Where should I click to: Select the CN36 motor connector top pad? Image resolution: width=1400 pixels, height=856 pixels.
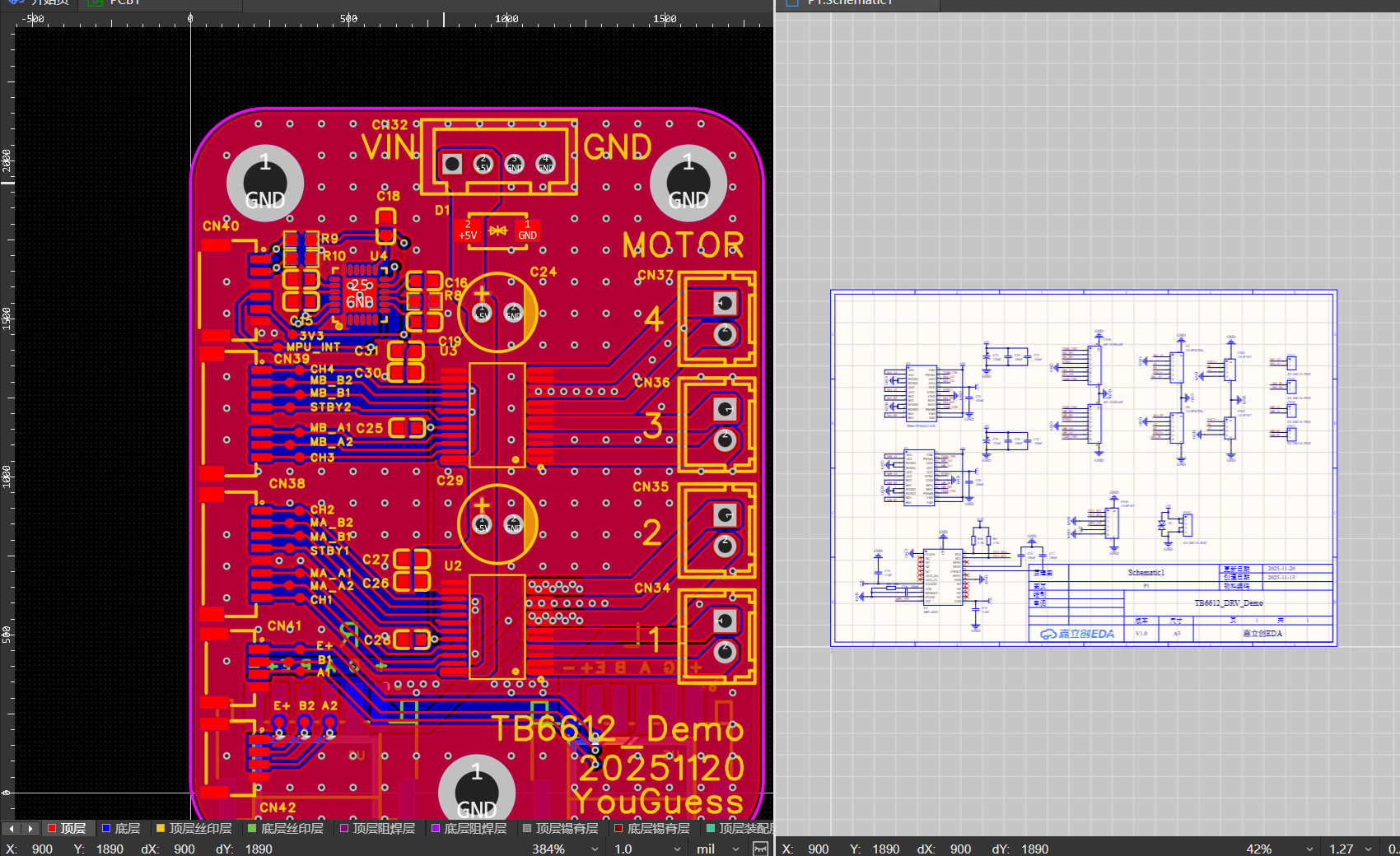pos(725,409)
